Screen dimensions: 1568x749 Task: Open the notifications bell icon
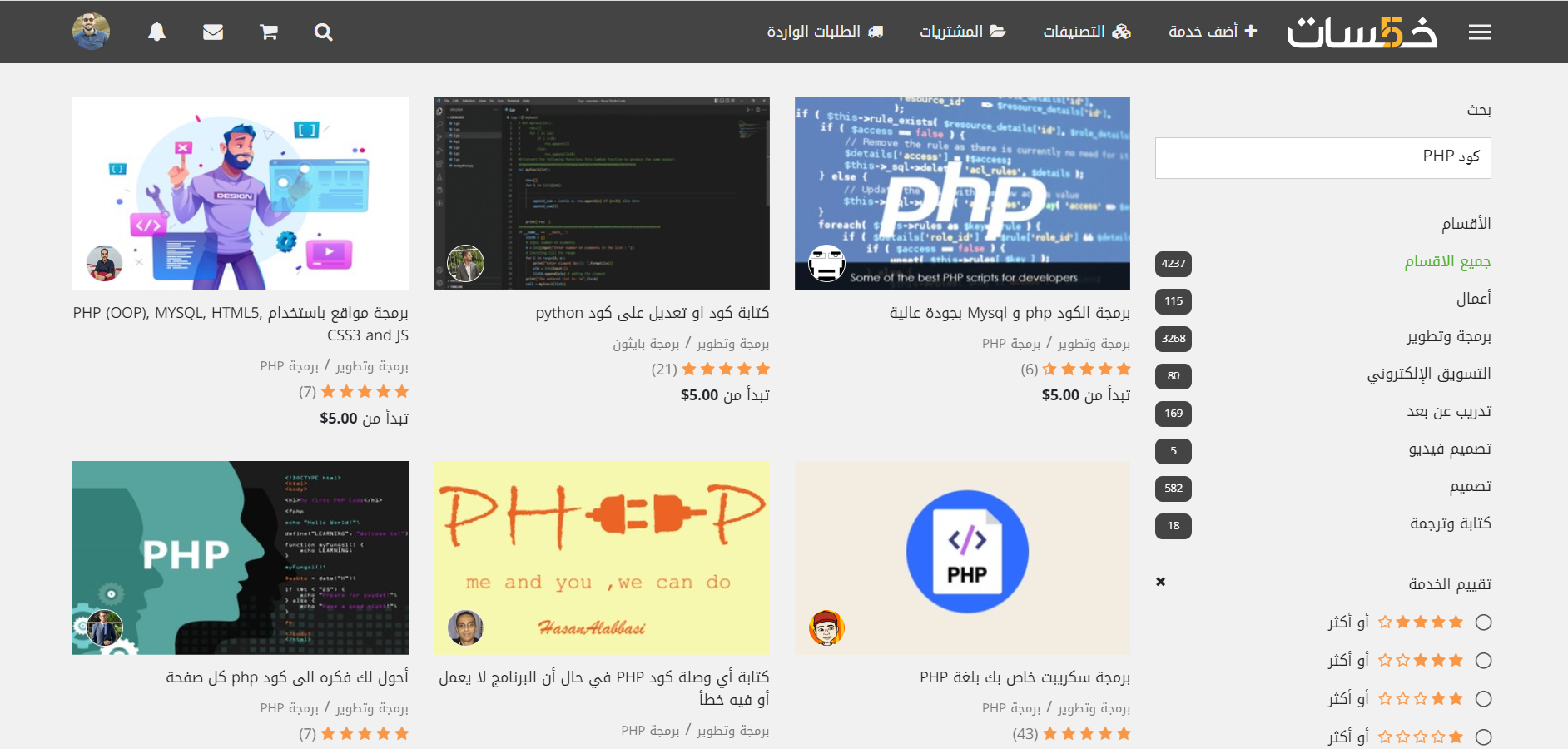[156, 32]
